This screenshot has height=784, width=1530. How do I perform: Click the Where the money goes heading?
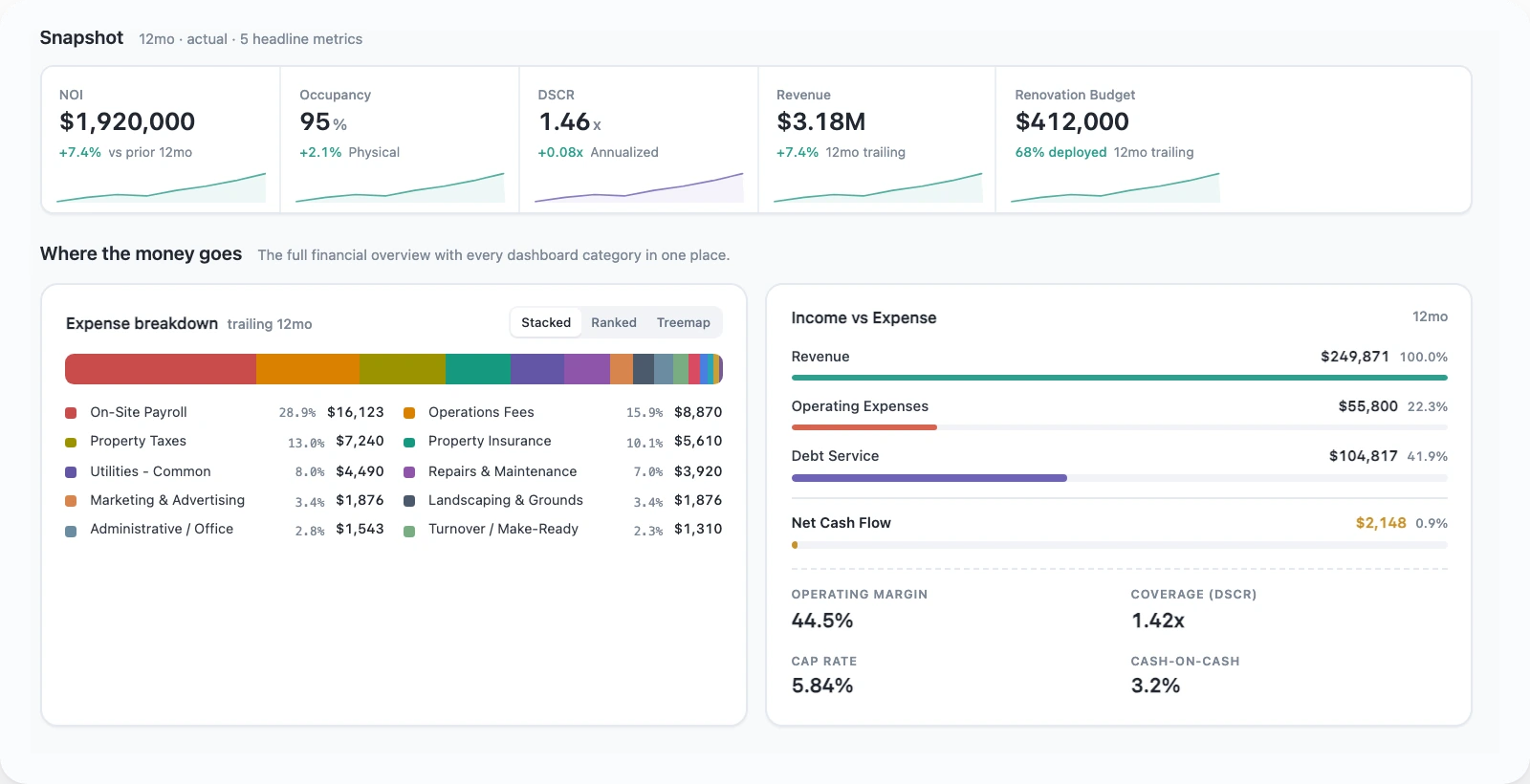141,253
